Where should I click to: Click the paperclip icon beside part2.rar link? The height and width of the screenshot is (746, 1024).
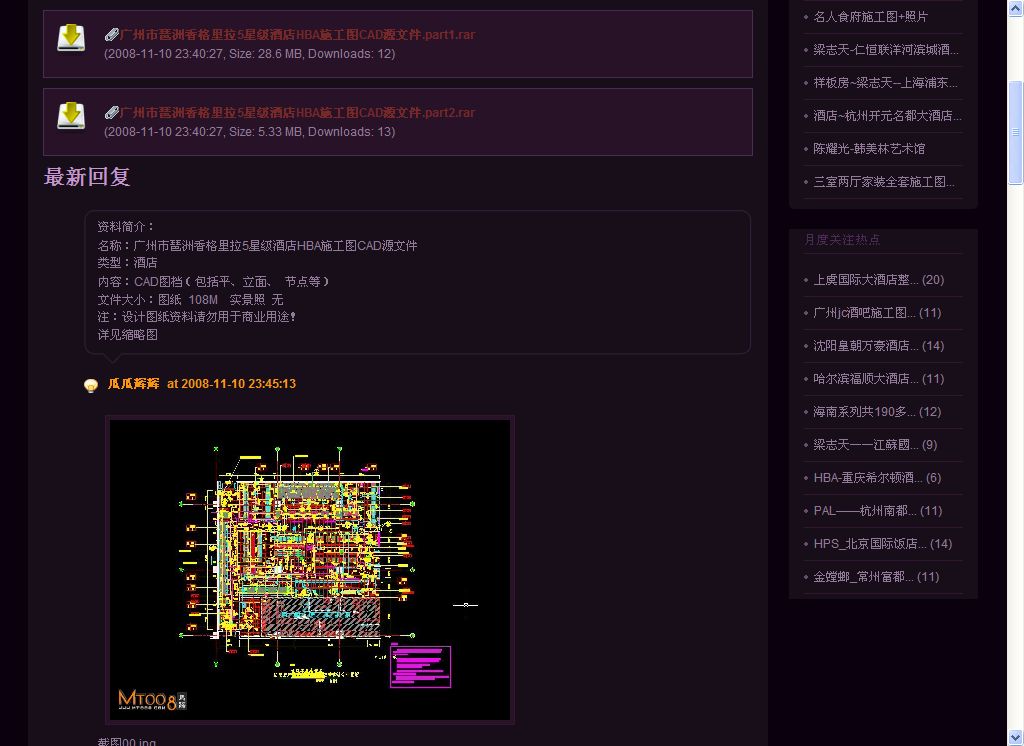pos(112,112)
